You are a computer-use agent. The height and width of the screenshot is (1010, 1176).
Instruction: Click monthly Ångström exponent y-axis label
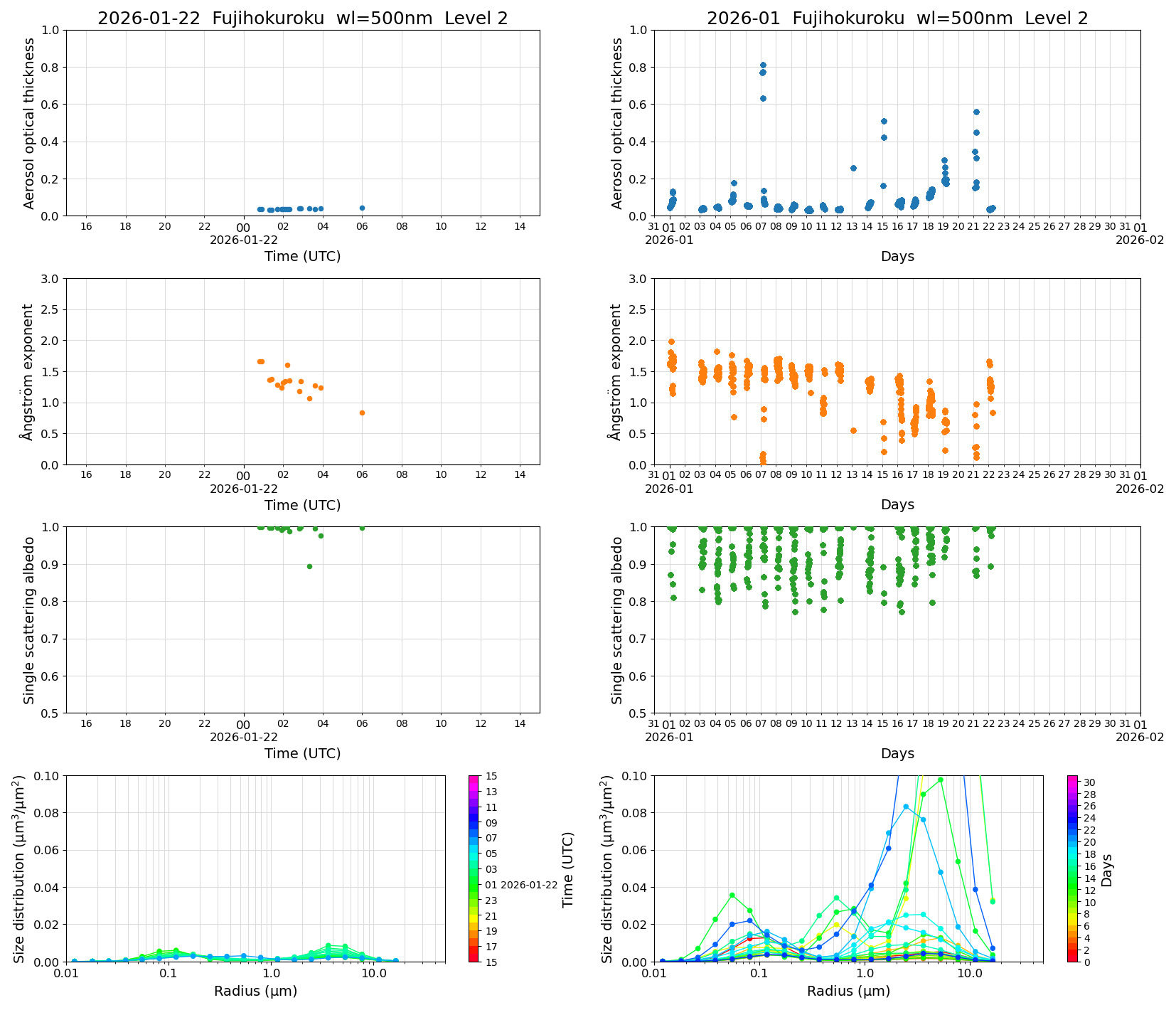click(616, 371)
